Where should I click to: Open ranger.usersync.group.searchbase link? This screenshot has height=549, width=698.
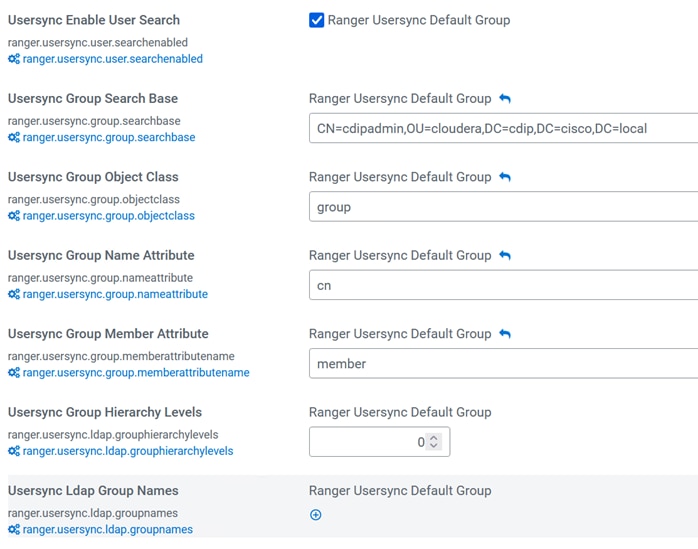pyautogui.click(x=109, y=137)
